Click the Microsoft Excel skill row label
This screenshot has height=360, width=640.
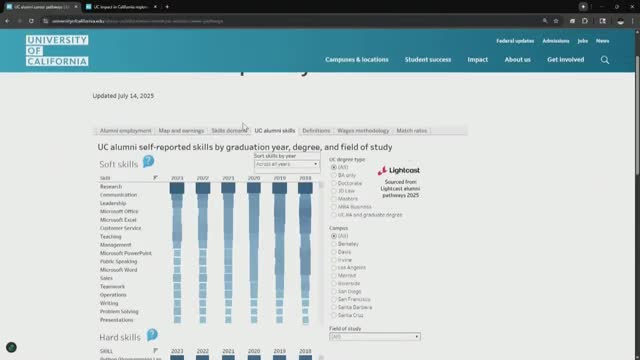pyautogui.click(x=118, y=220)
